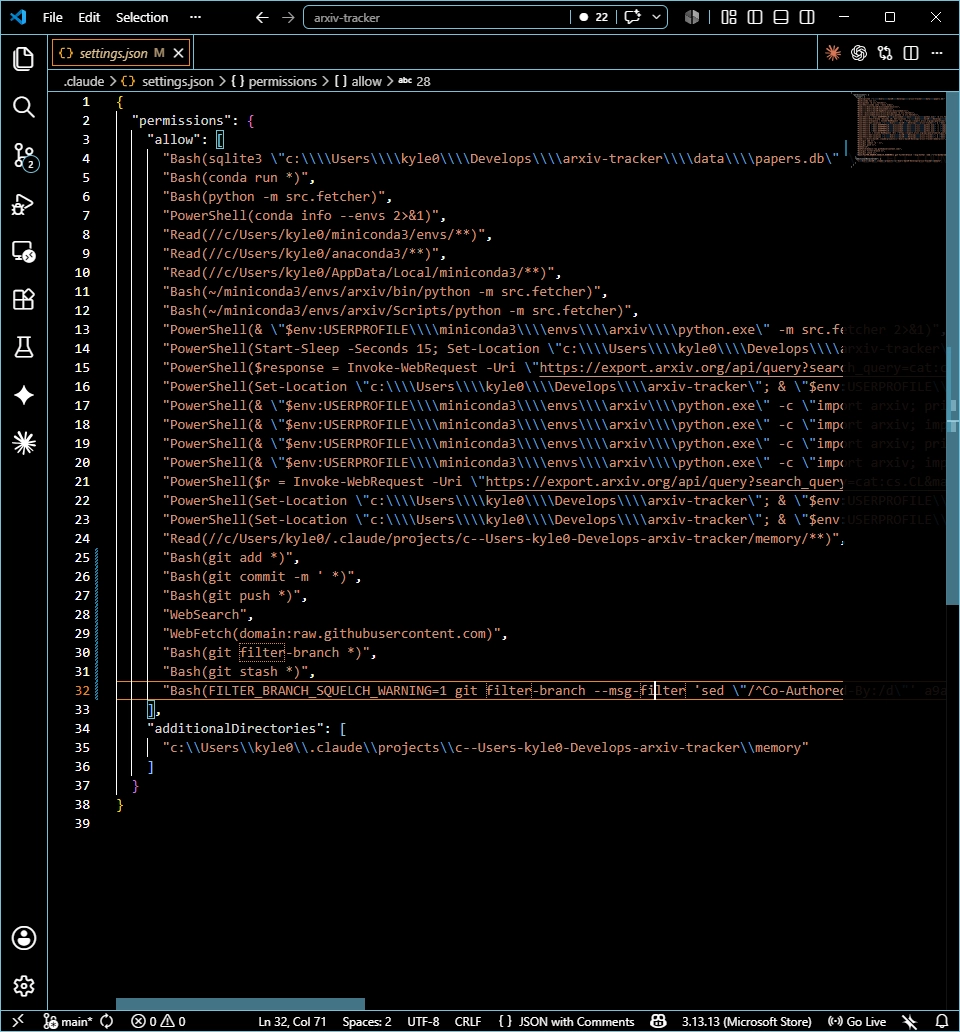Open the Explorer view in activity bar

pos(24,59)
